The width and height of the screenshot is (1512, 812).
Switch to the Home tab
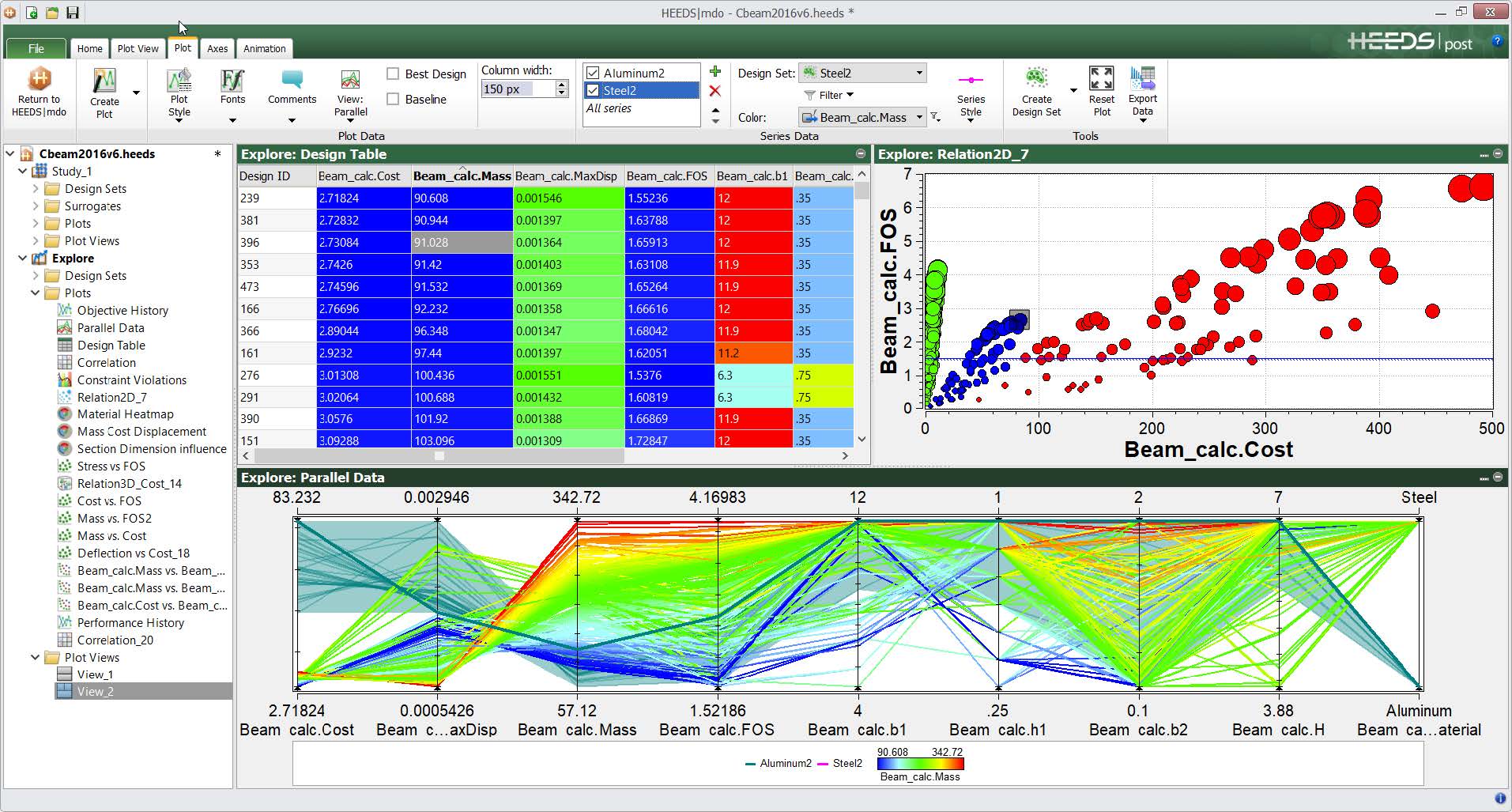click(89, 48)
